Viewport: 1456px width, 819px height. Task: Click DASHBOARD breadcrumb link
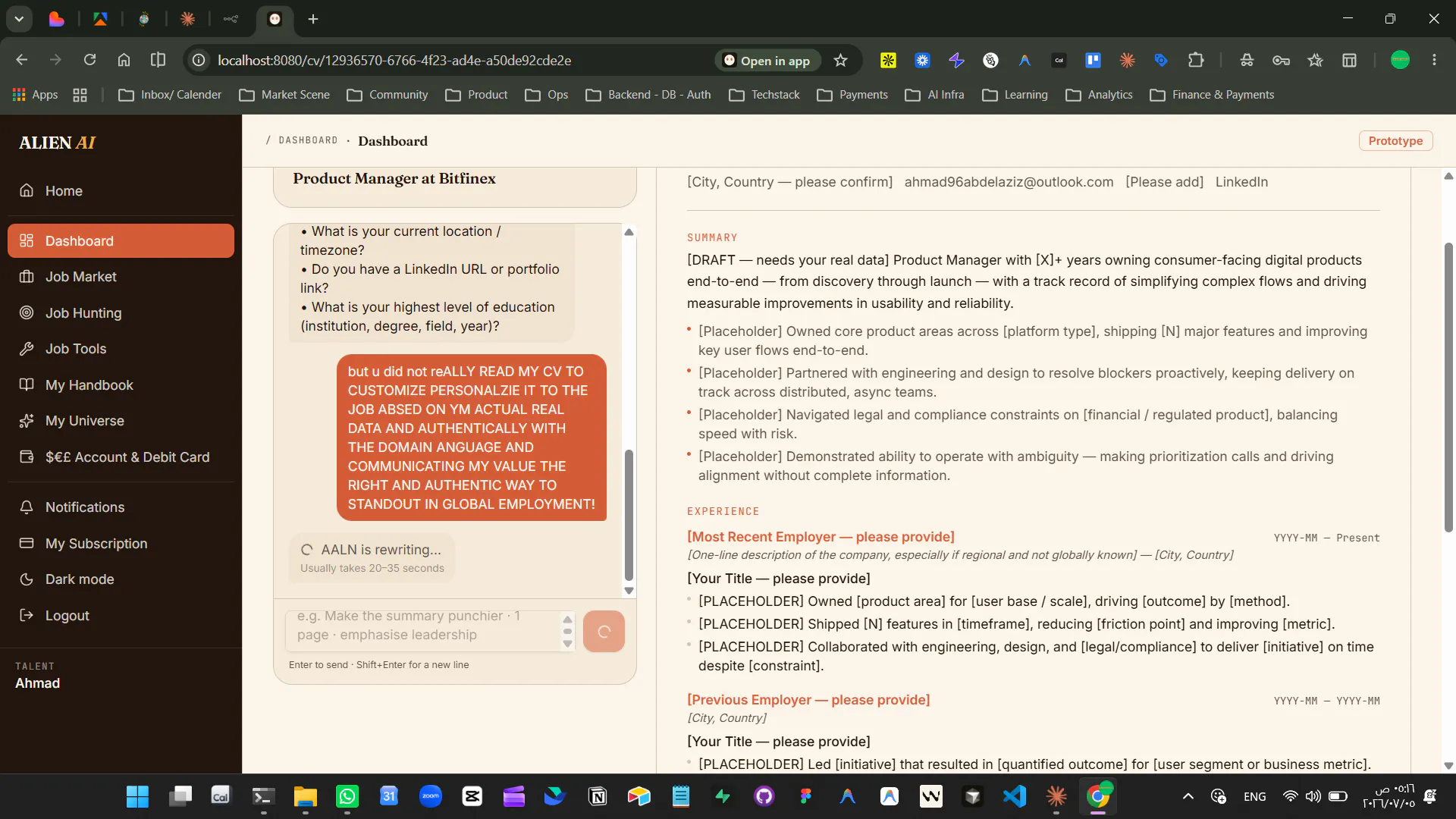click(x=308, y=140)
